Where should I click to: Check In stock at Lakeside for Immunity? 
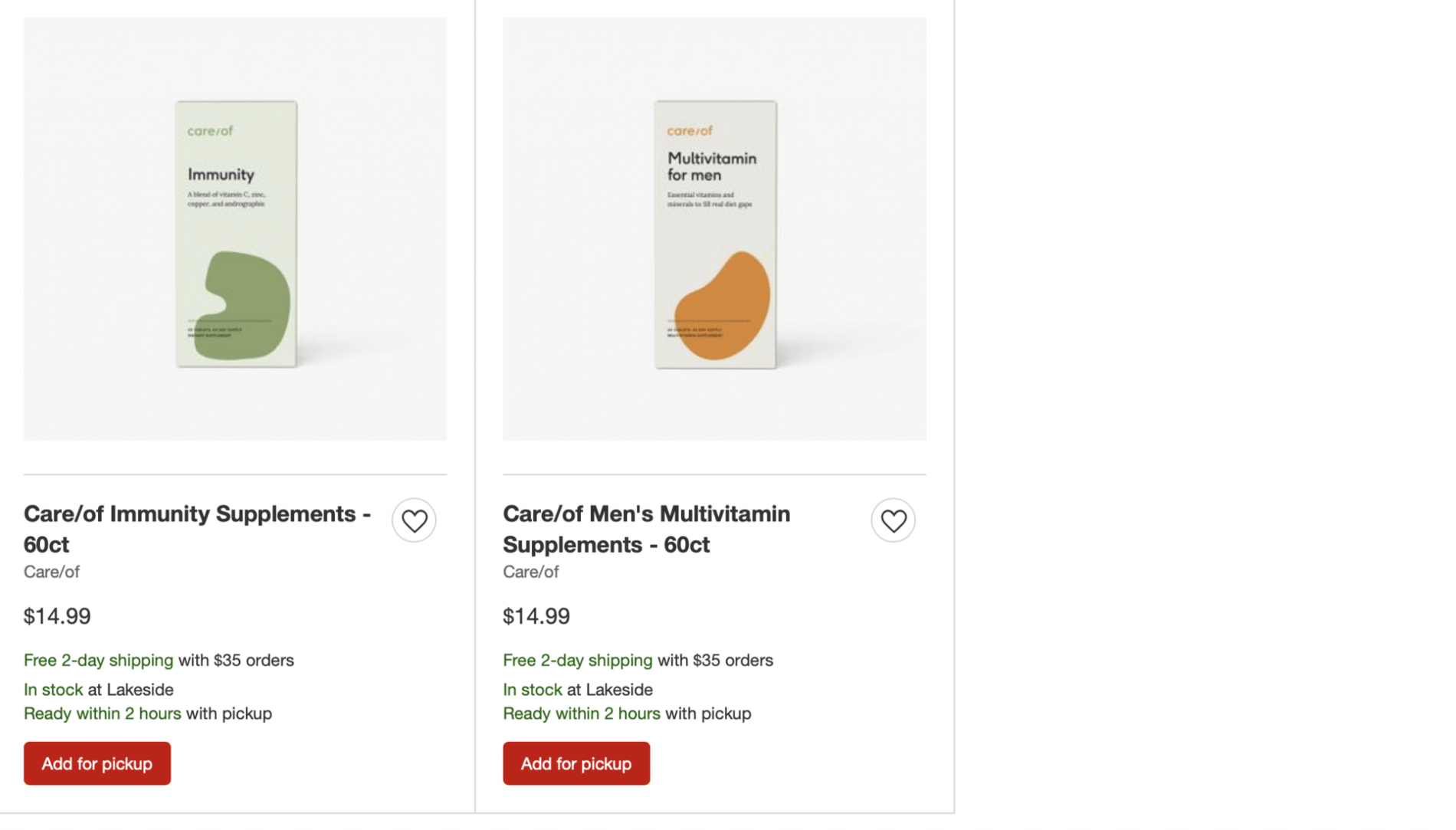pos(53,689)
